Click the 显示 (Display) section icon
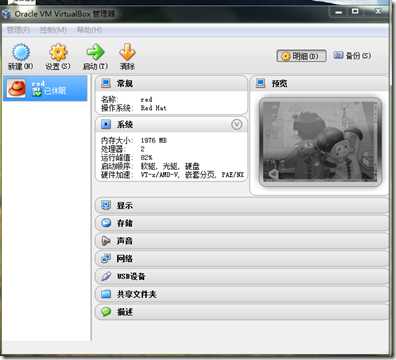The height and width of the screenshot is (360, 396). (x=106, y=205)
